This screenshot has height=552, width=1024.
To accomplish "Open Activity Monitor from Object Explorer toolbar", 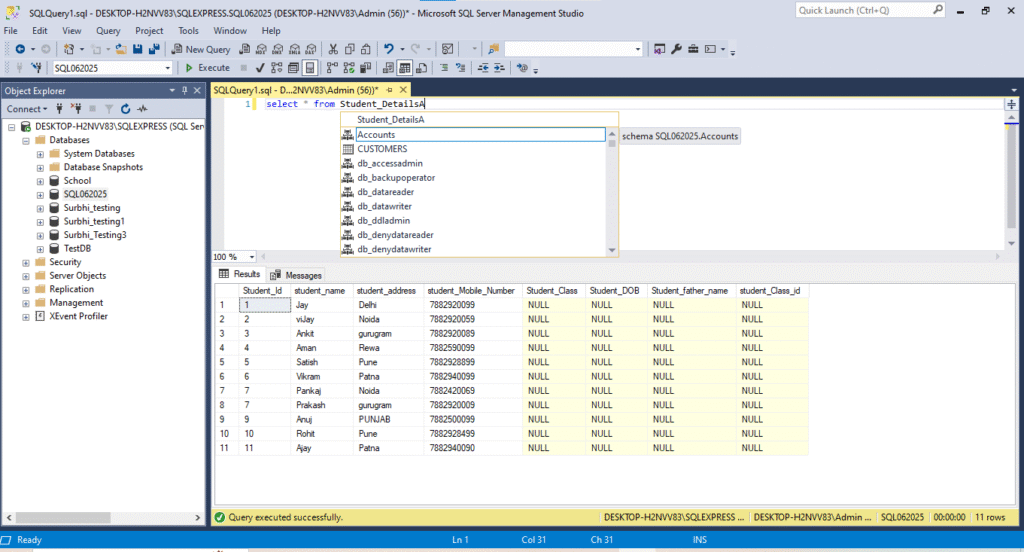I will tap(142, 109).
